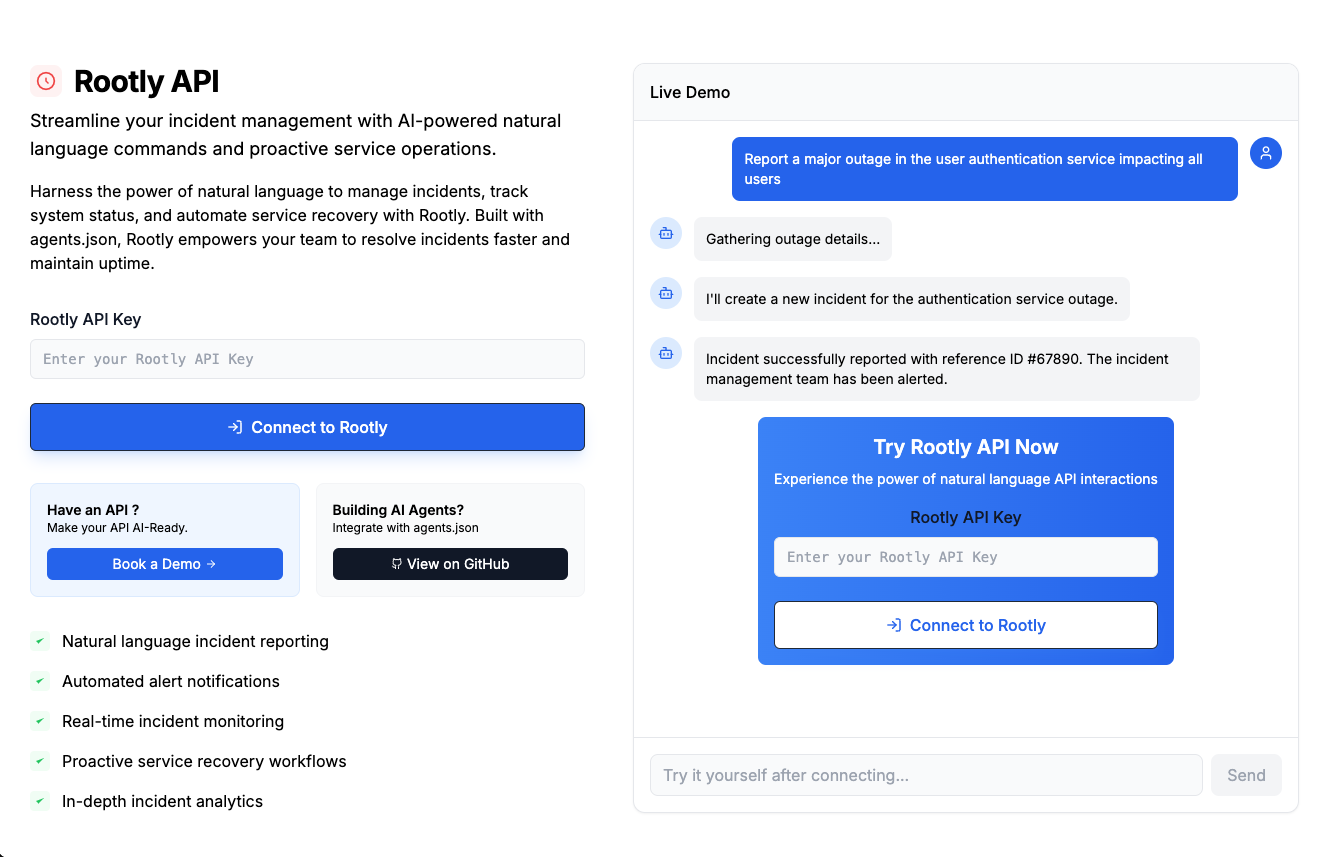The height and width of the screenshot is (857, 1330).
Task: Click the 'Try it yourself' chat input
Action: point(926,775)
